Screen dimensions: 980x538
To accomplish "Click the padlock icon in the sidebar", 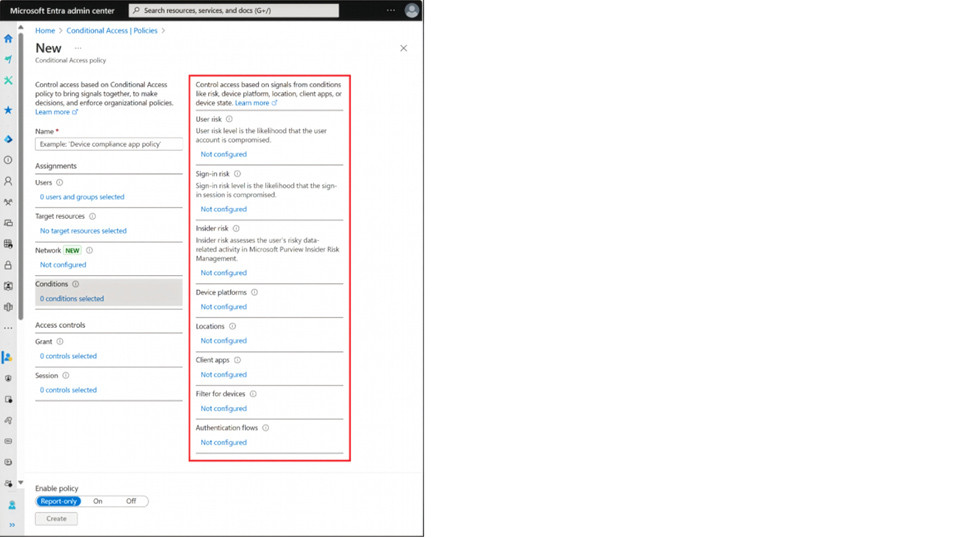I will tap(8, 265).
